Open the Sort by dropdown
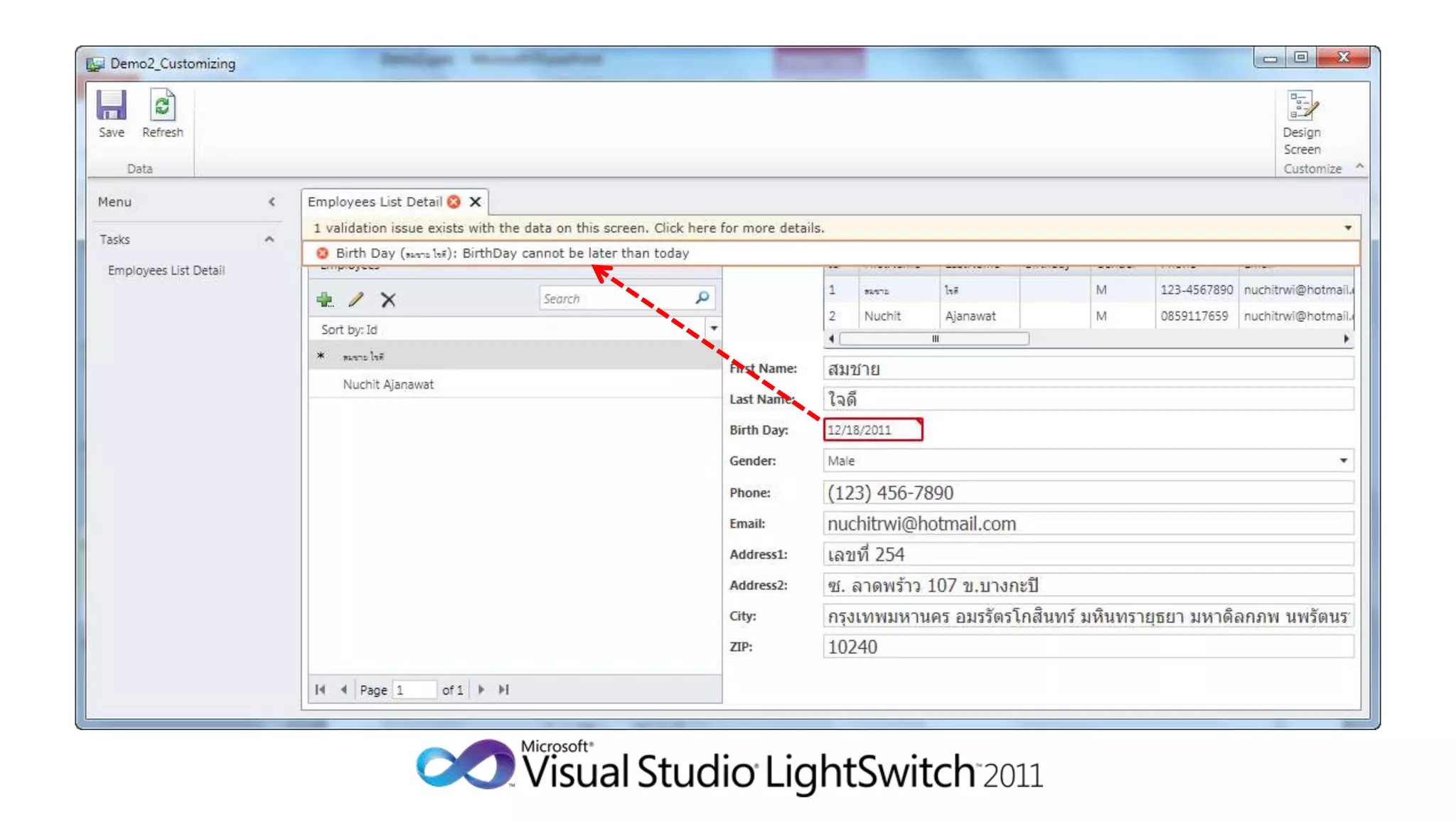This screenshot has height=821, width=1456. click(x=713, y=328)
